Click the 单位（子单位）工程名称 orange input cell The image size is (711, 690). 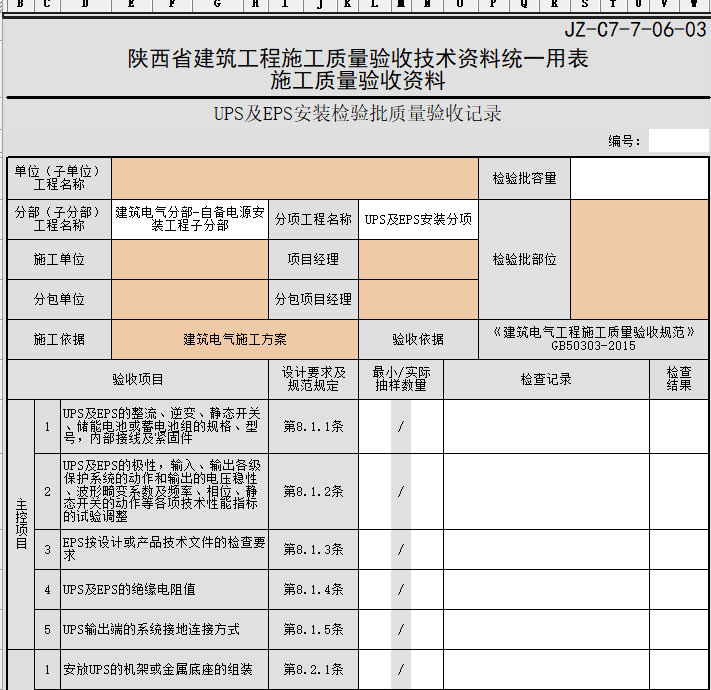point(295,179)
